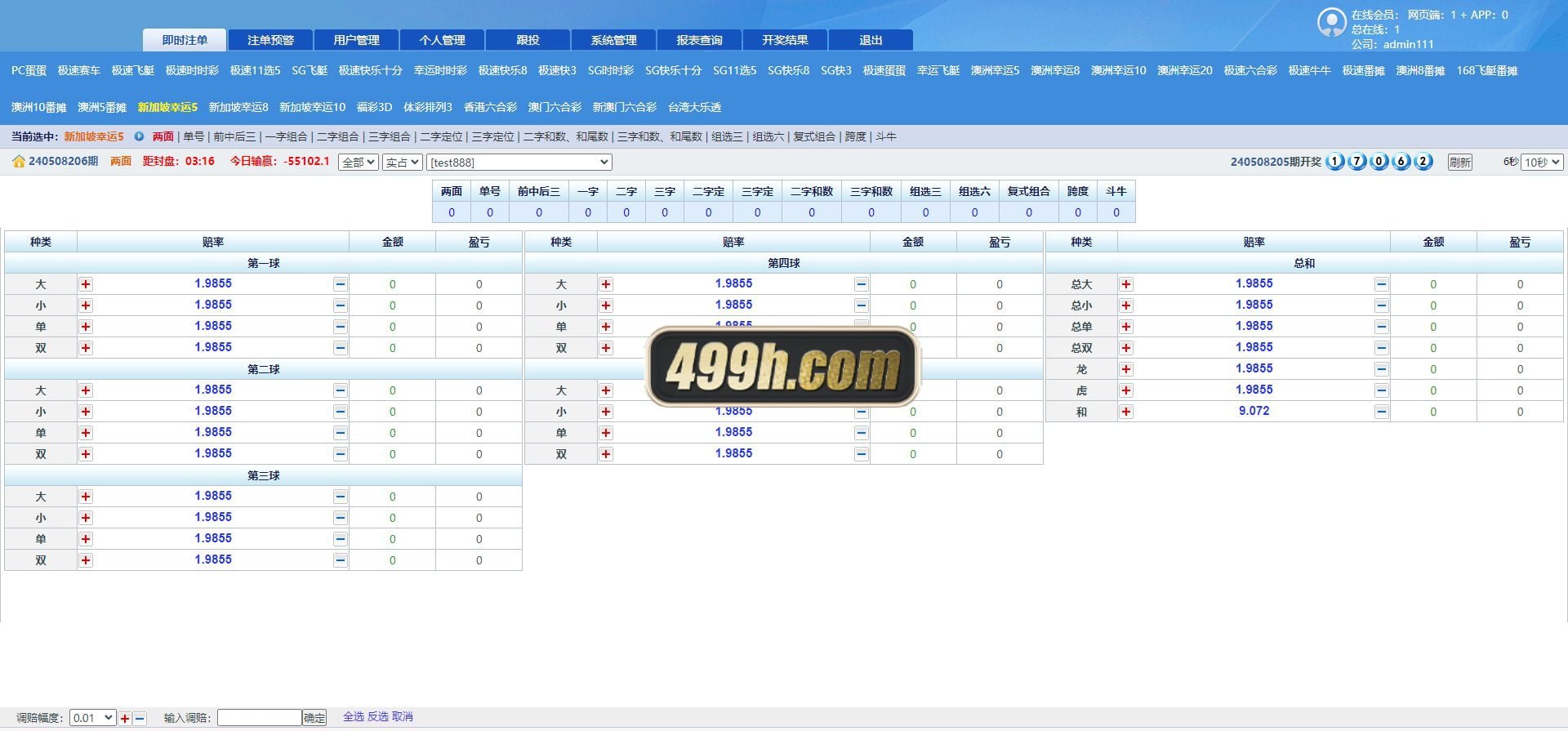Click the 退出 logout tab

click(x=871, y=40)
